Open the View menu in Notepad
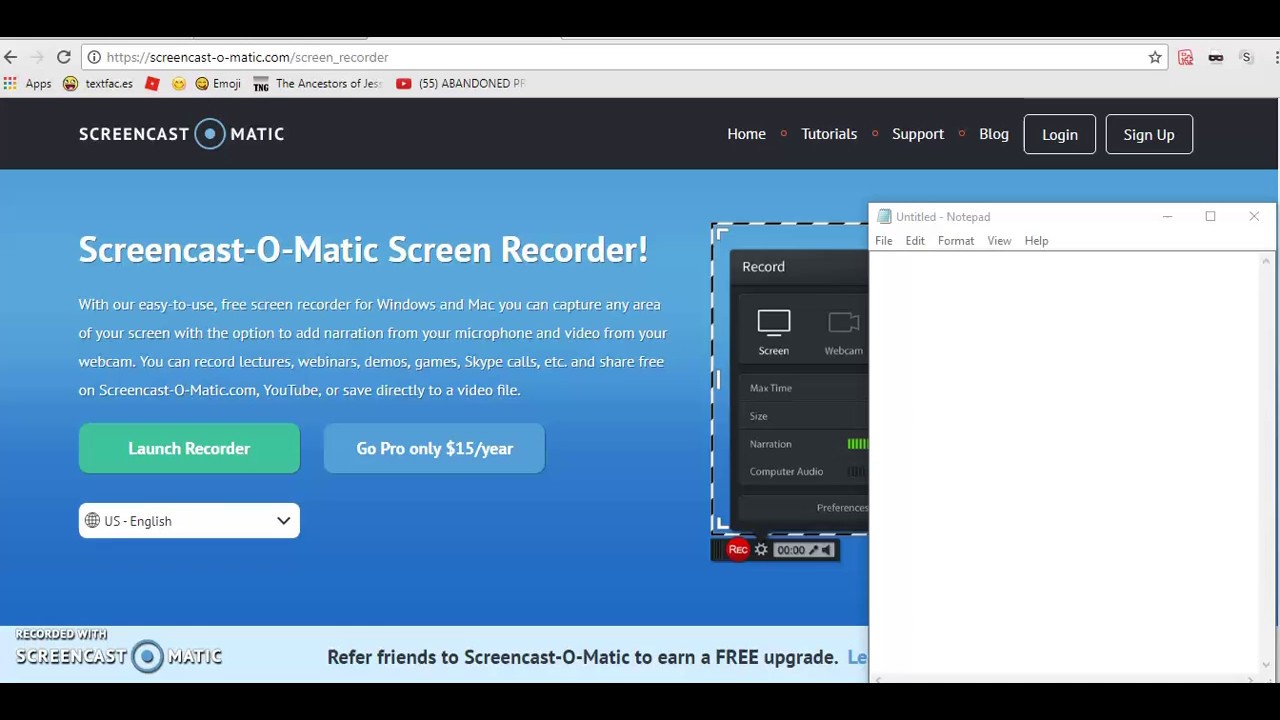The image size is (1280, 720). click(x=999, y=241)
